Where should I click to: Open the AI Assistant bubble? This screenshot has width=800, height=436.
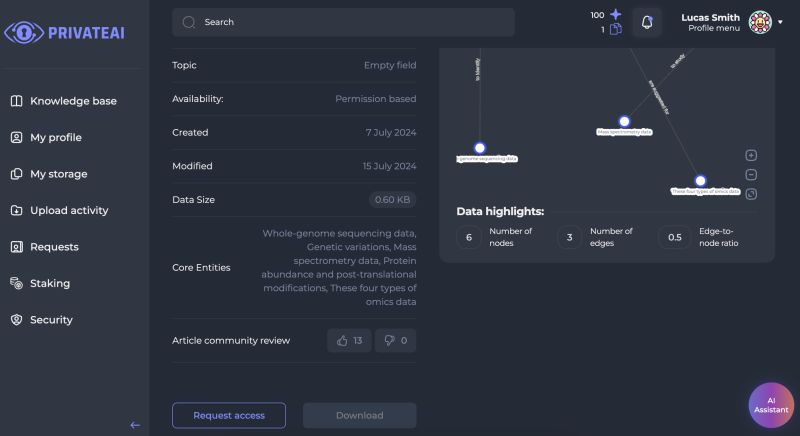tap(771, 405)
